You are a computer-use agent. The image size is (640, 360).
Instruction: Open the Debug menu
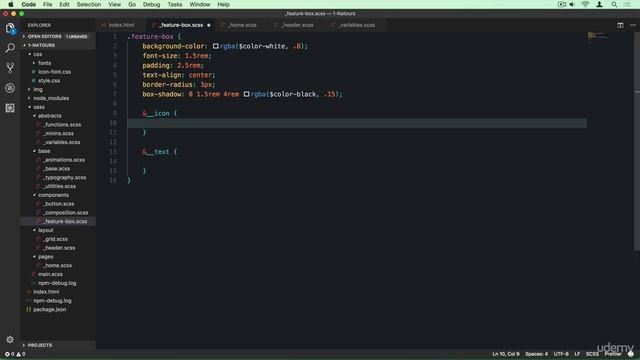coord(151,4)
